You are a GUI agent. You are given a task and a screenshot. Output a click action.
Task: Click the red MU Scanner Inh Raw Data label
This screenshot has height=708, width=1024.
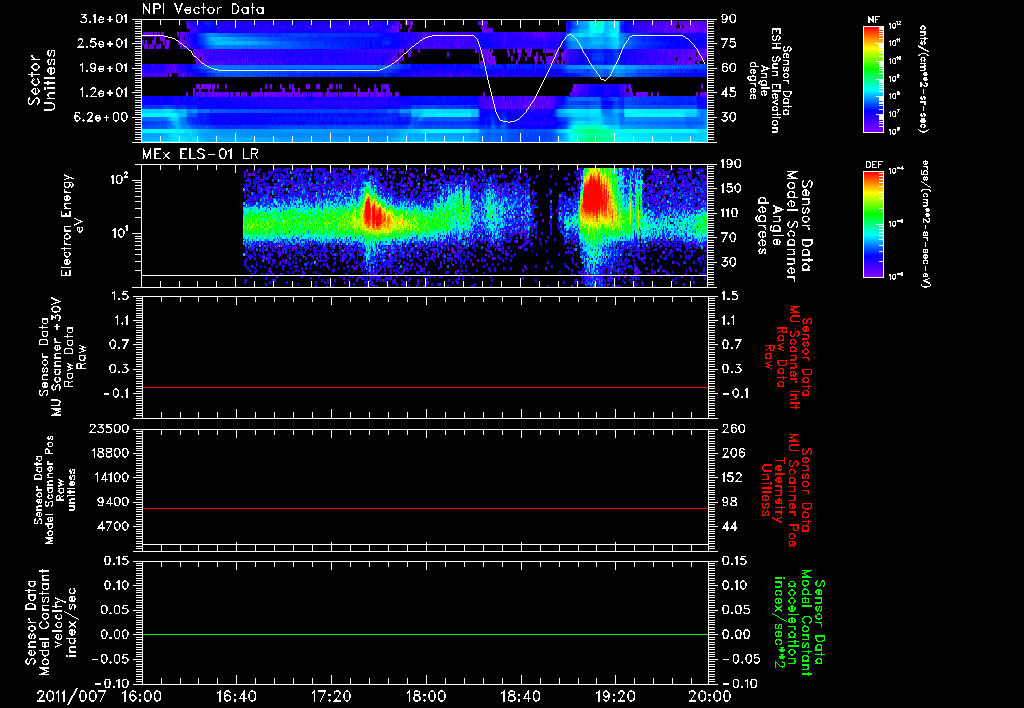coord(790,357)
